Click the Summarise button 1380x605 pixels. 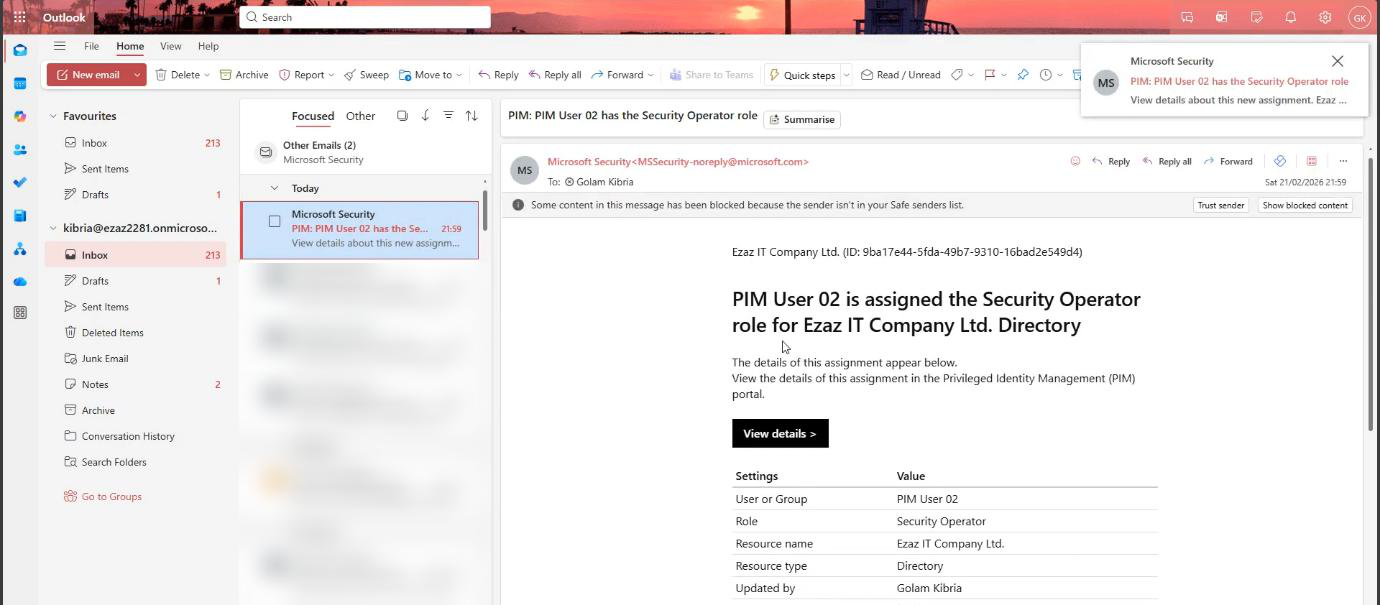coord(802,119)
